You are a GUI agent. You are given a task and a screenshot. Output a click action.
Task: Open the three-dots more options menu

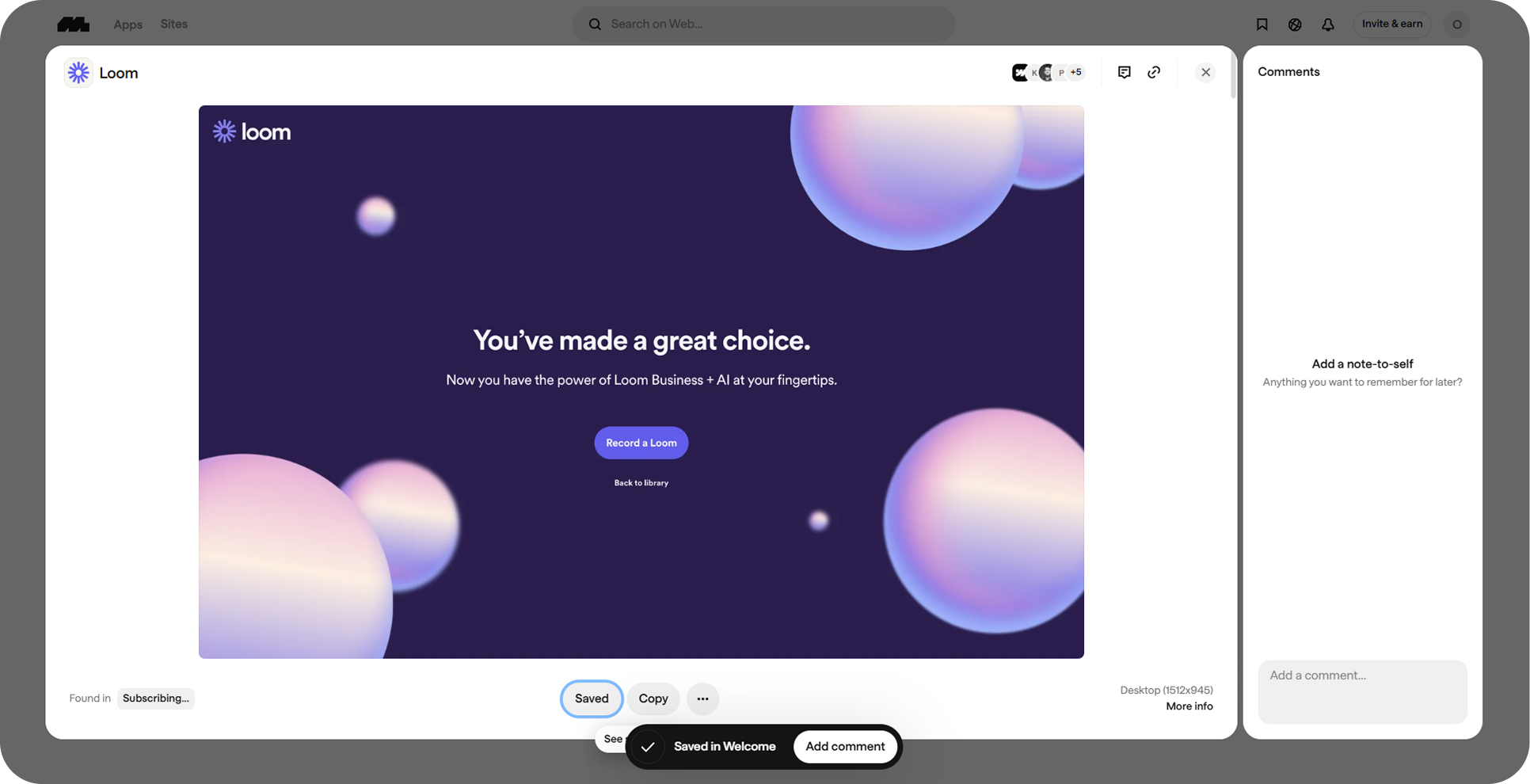click(x=702, y=698)
